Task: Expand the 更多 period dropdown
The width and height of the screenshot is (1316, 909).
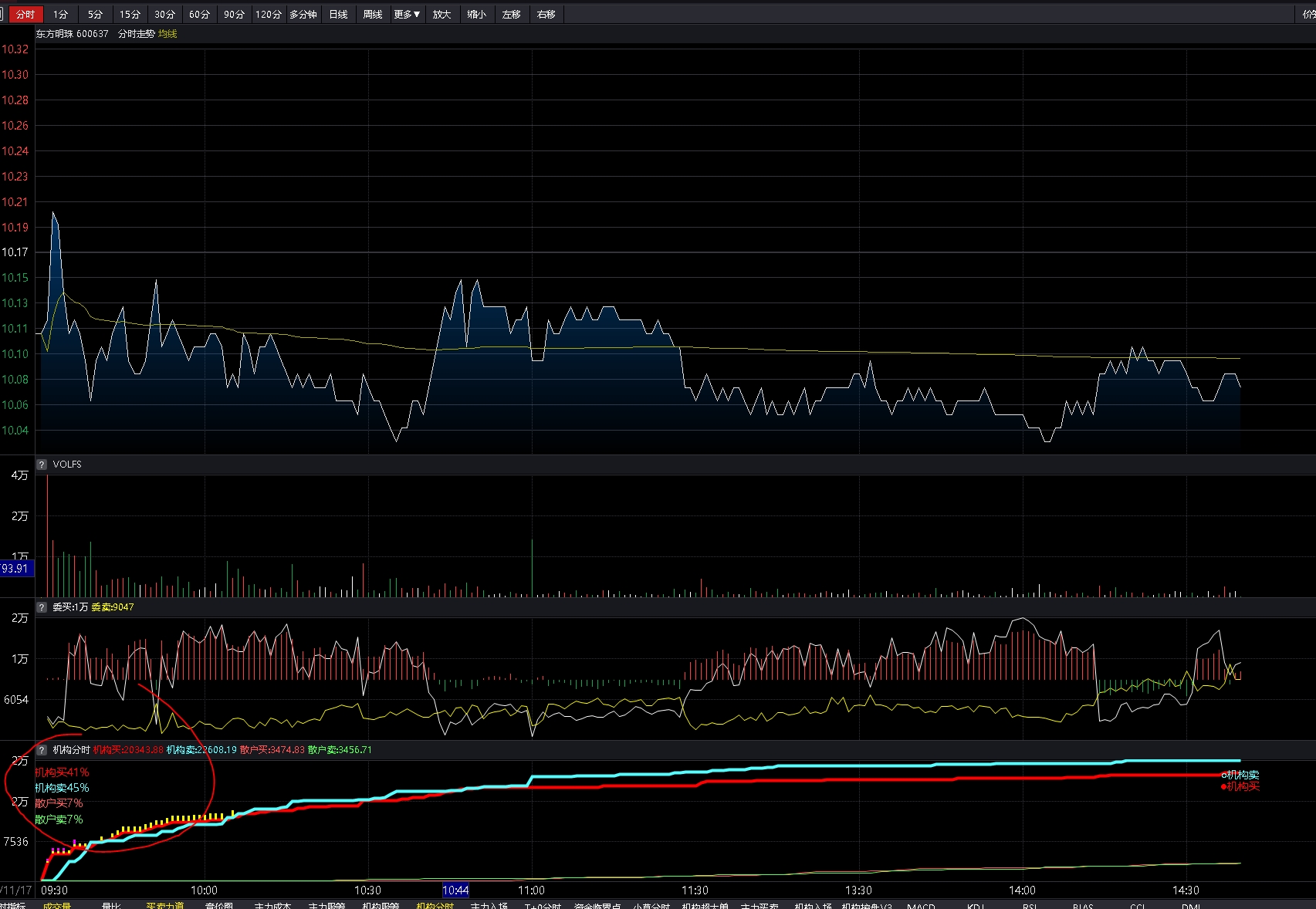Action: point(407,15)
